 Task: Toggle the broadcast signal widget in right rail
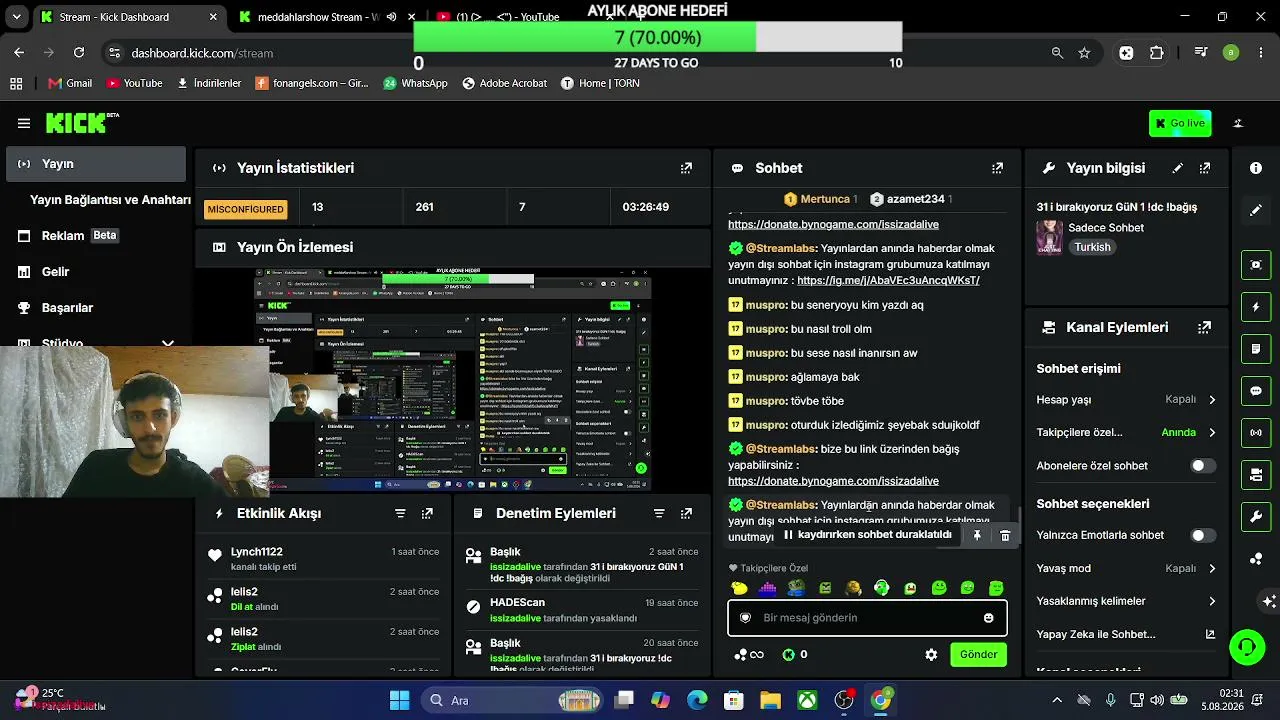click(1256, 433)
